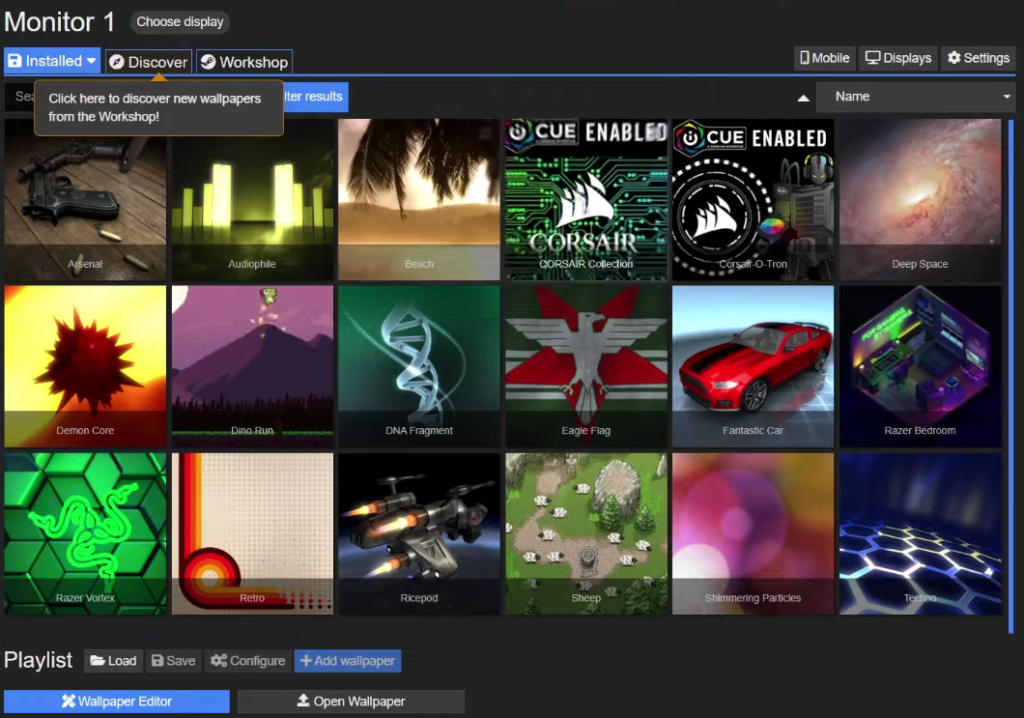
Task: Load a playlist with folder icon
Action: coord(113,661)
